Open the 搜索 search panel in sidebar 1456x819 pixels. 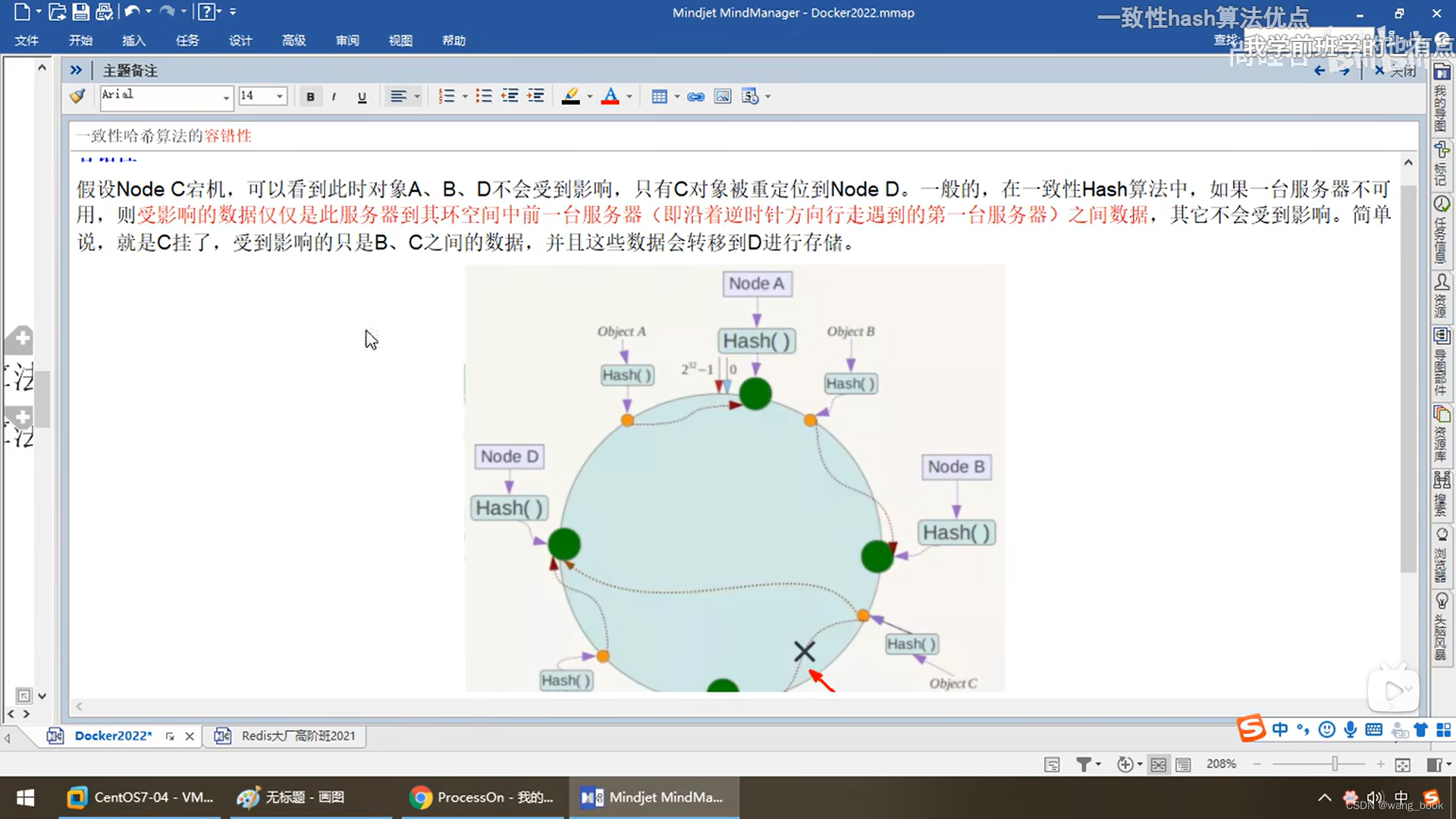tap(1442, 493)
